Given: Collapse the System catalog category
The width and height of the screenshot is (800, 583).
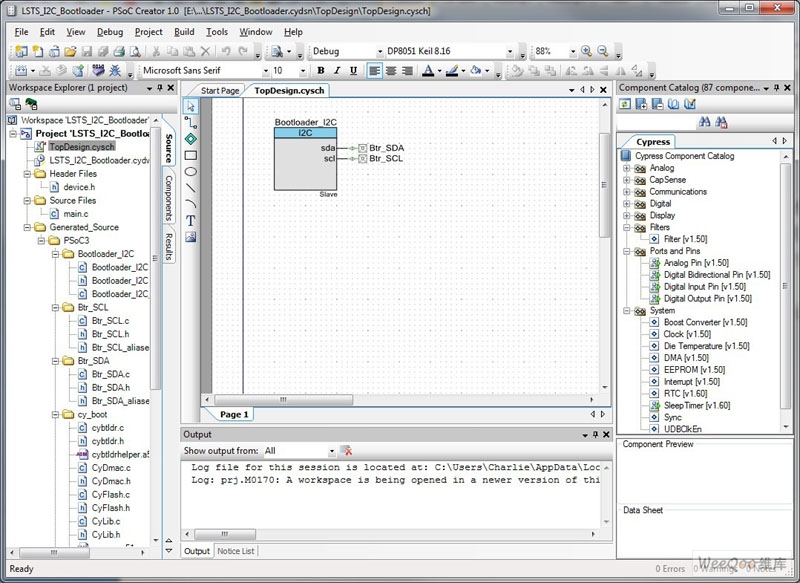Looking at the screenshot, I should tap(627, 311).
